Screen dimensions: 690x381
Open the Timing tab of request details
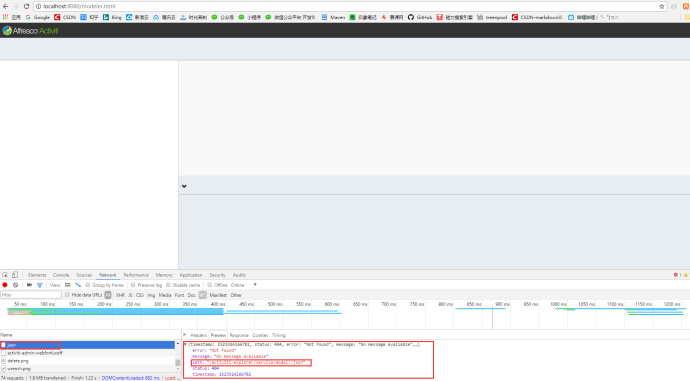coord(279,335)
